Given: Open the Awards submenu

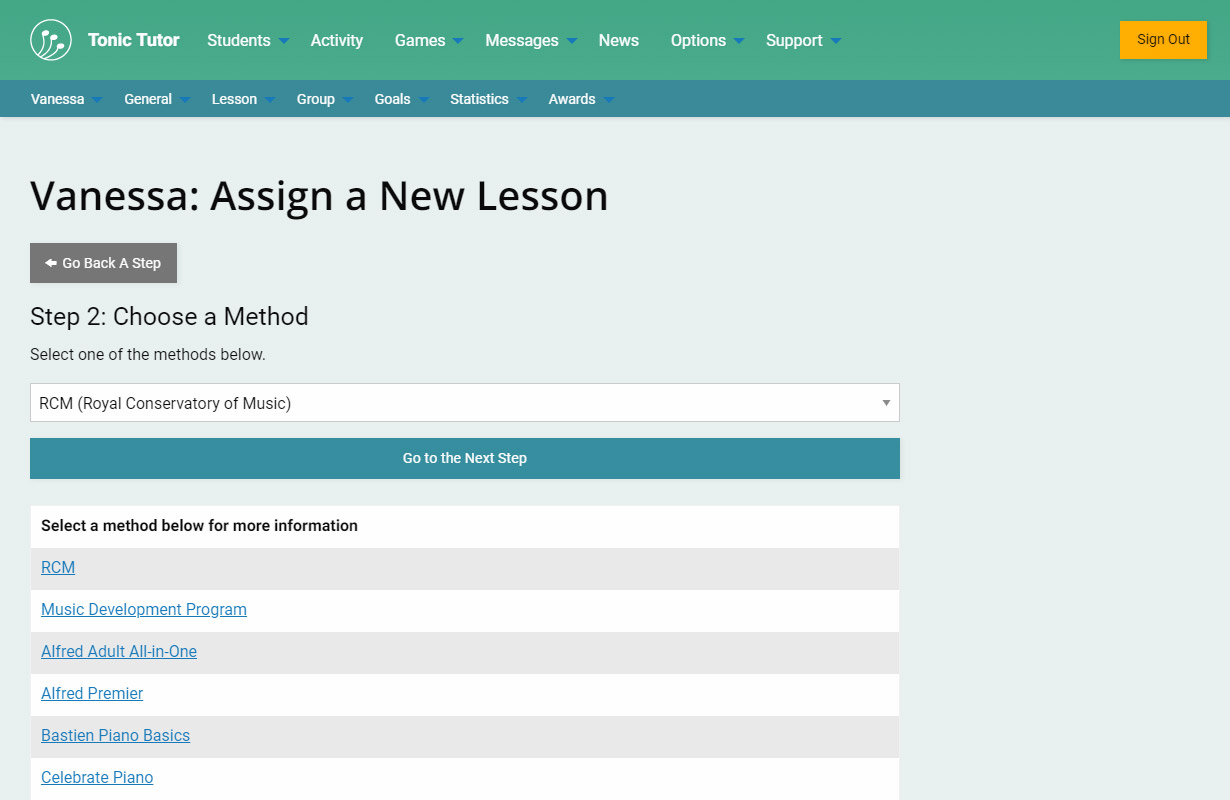Looking at the screenshot, I should tap(580, 99).
